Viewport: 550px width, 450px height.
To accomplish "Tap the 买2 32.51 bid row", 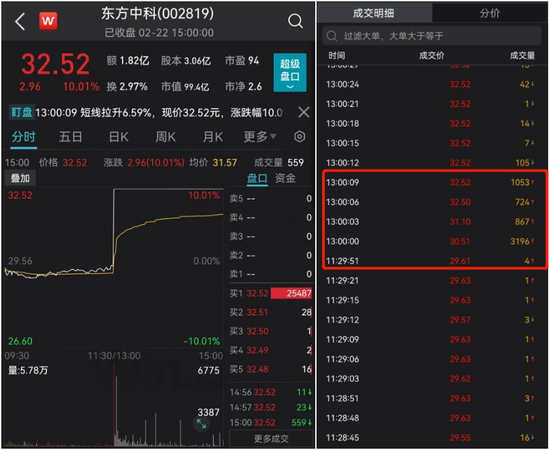I will click(x=270, y=312).
